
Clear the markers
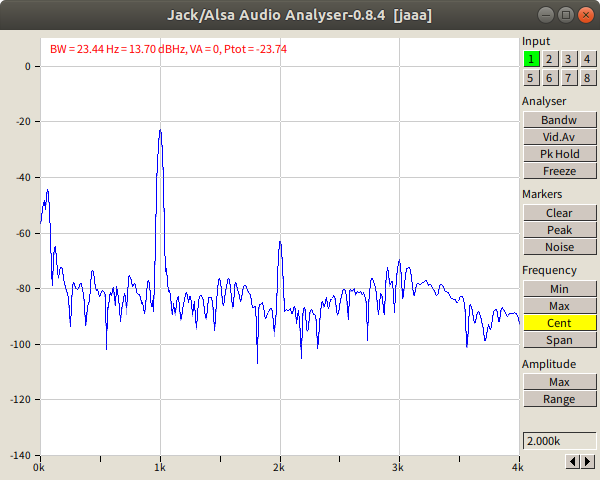coord(559,213)
